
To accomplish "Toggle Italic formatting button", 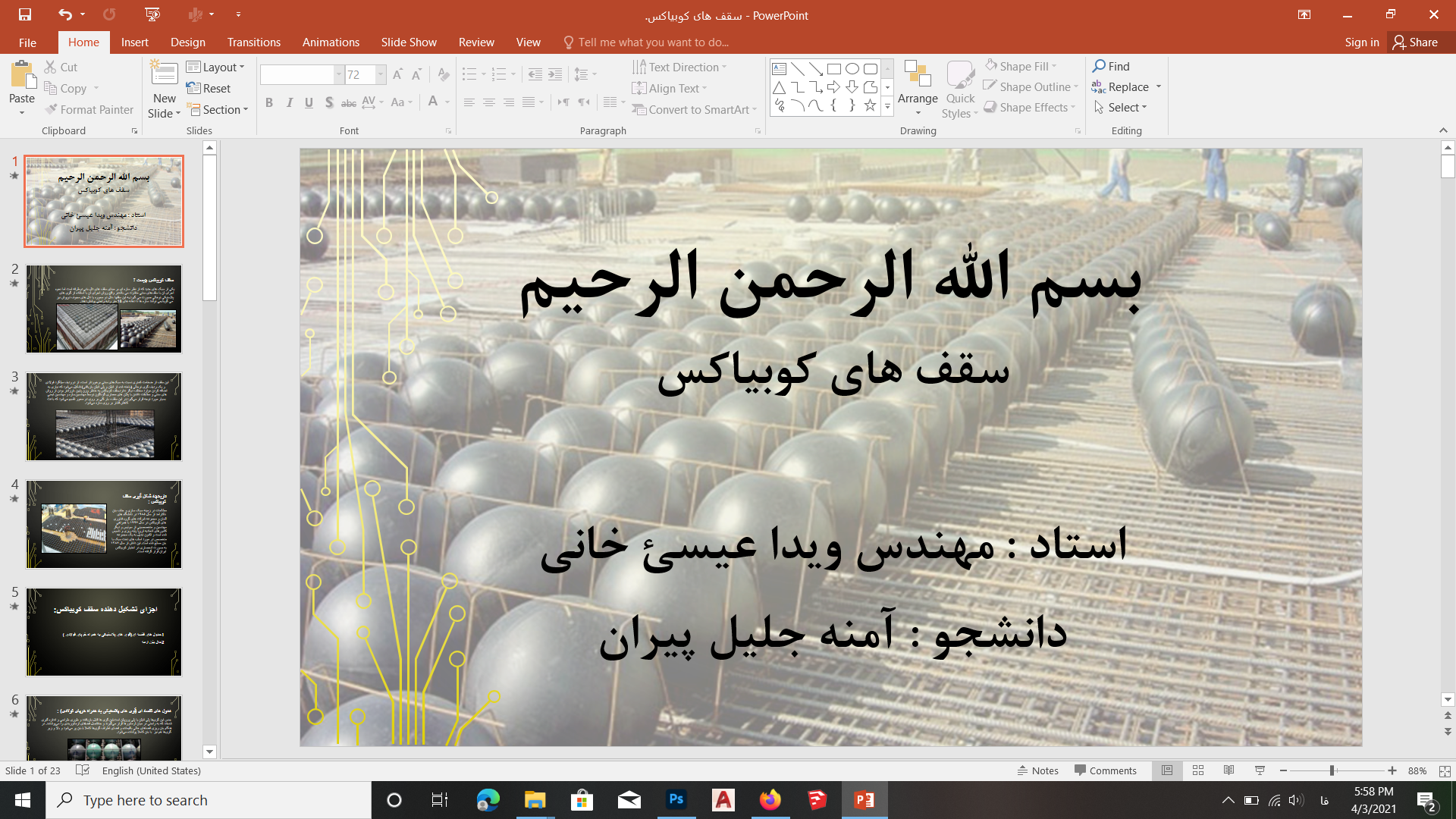I will click(289, 103).
